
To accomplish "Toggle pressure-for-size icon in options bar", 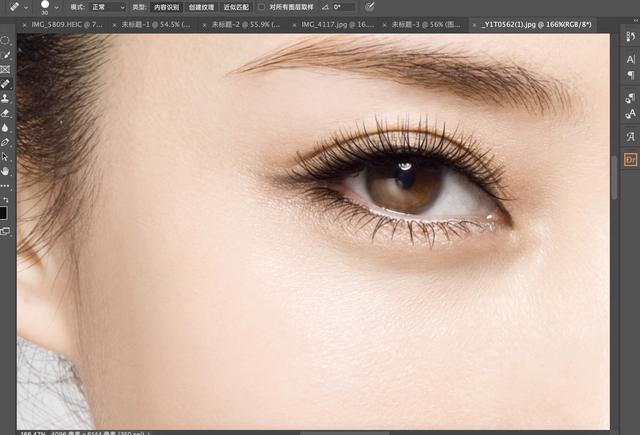I will click(x=369, y=7).
